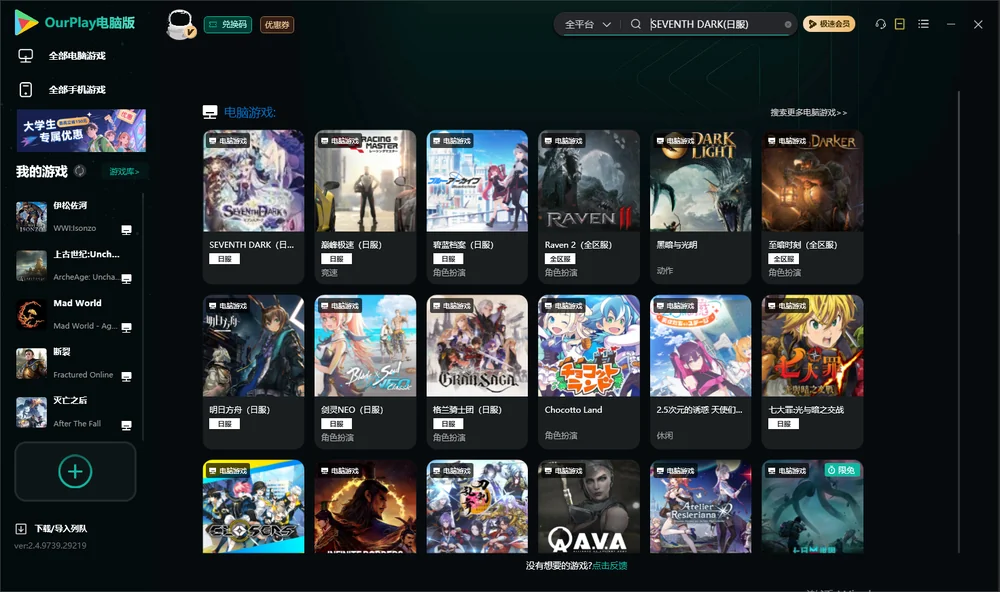Click the PC icon beside Mad World

click(x=126, y=327)
